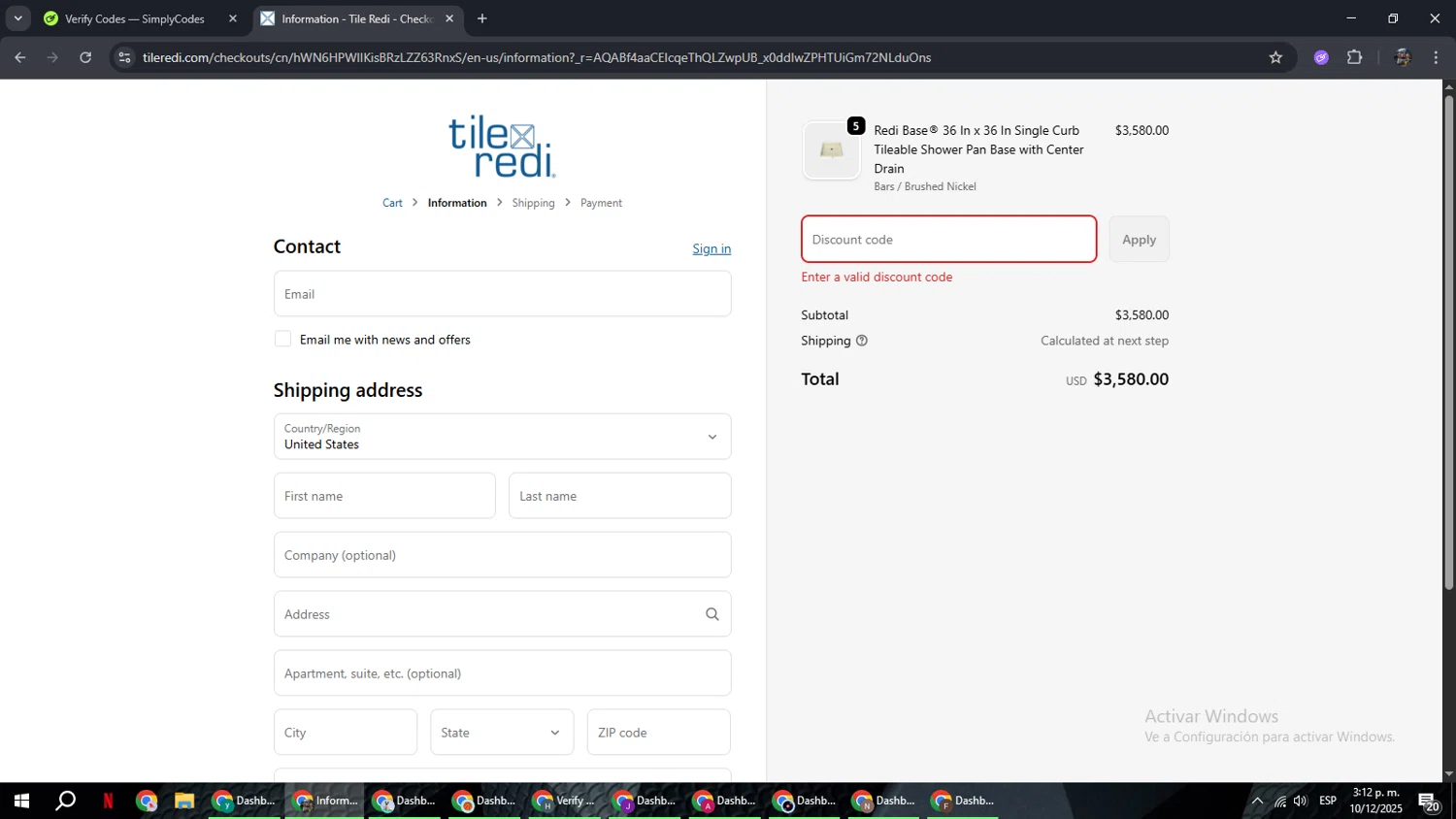
Task: Click the Shipping breadcrumb step
Action: (533, 203)
